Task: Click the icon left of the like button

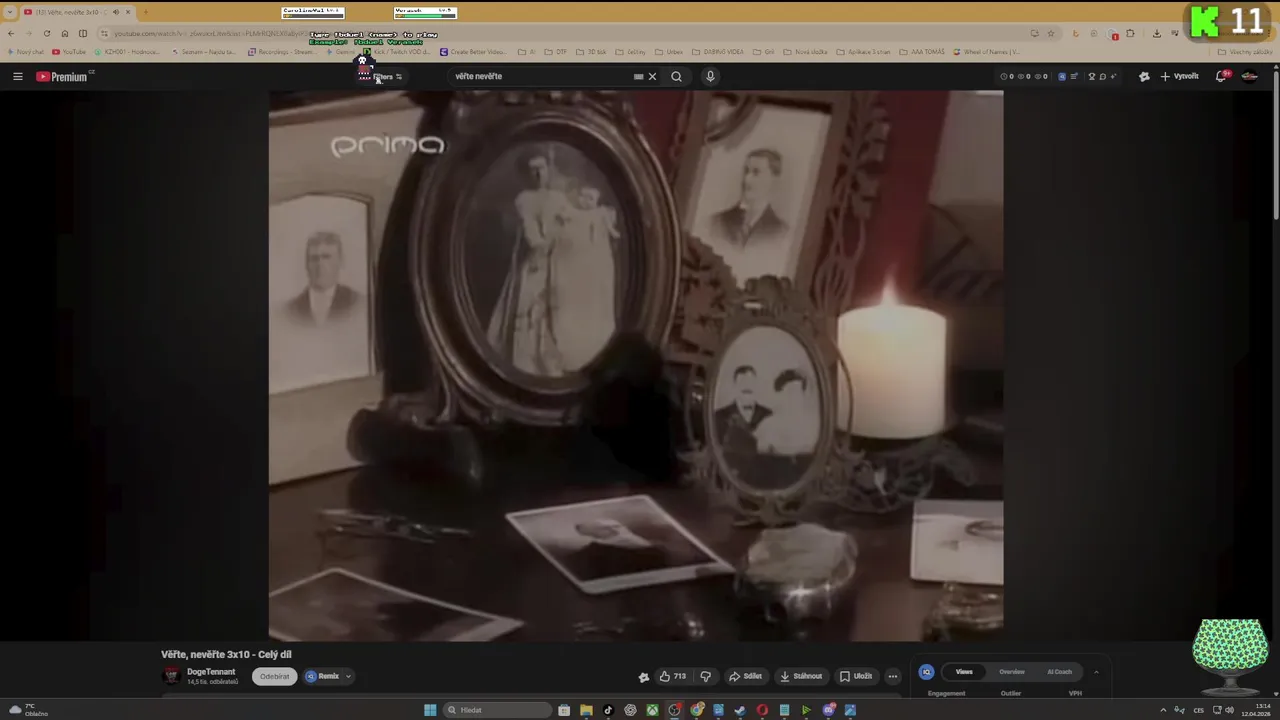Action: [644, 677]
